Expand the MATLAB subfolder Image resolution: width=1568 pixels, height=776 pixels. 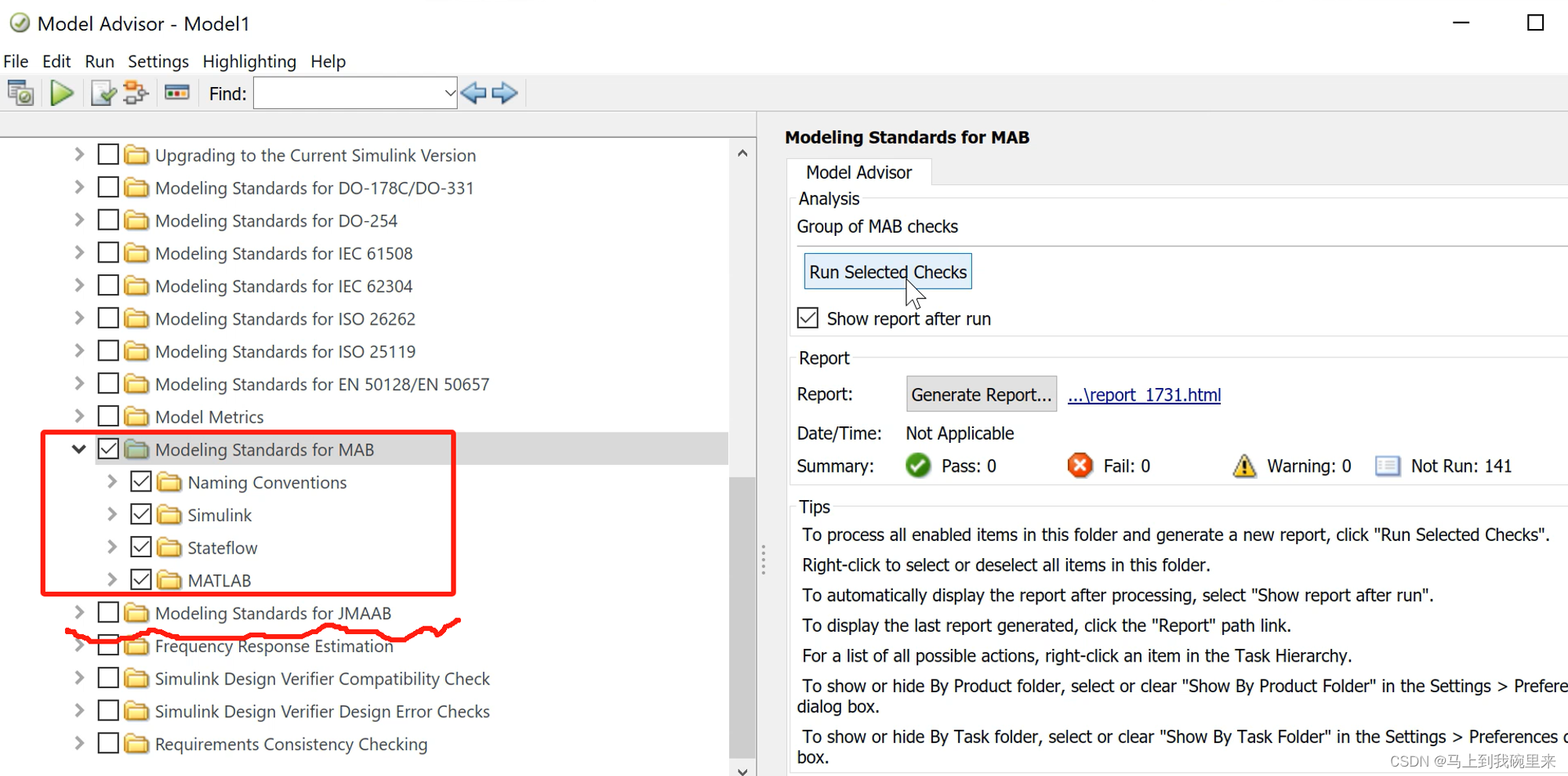tap(111, 580)
